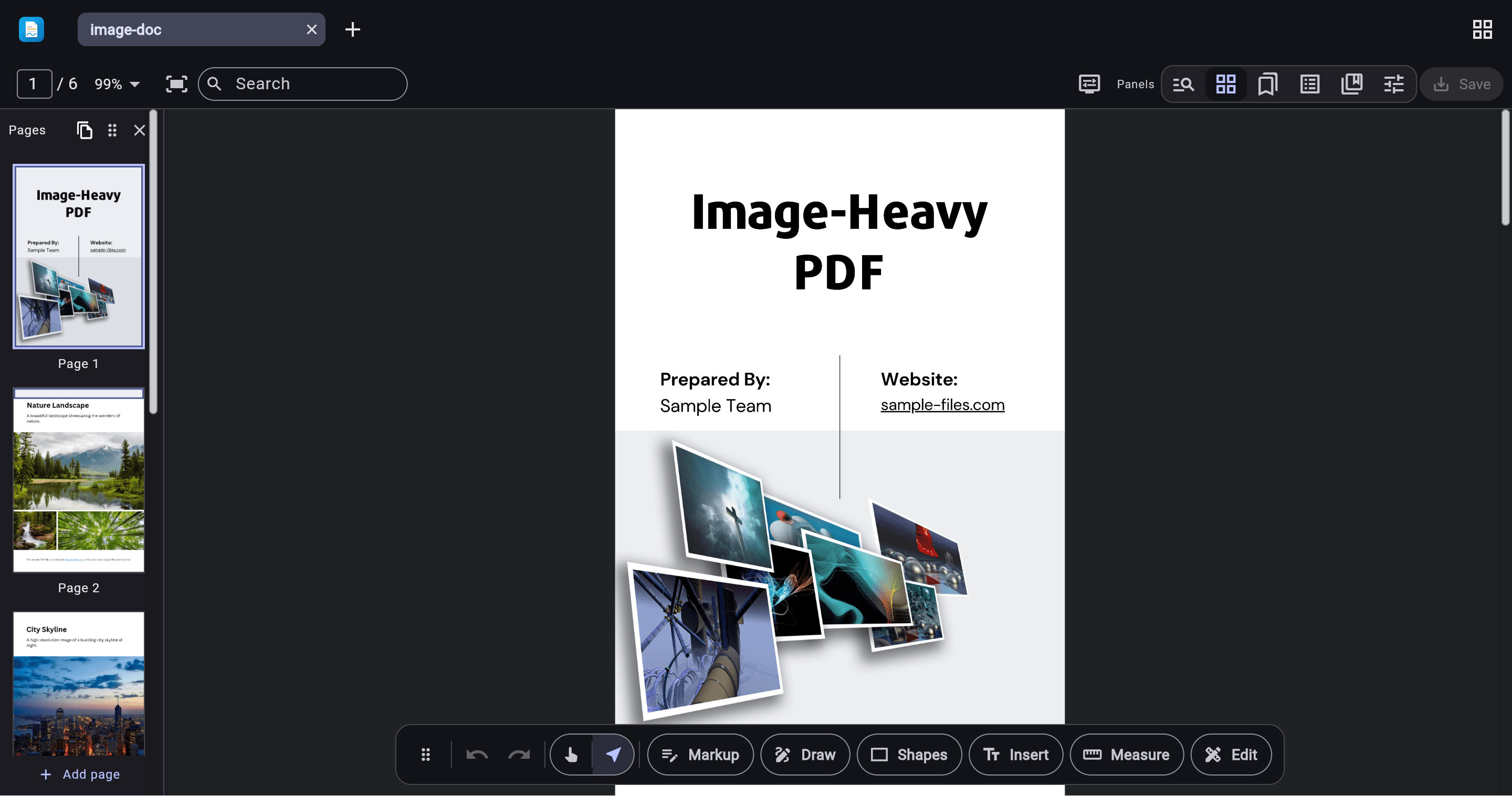Open the Markup tools menu
The width and height of the screenshot is (1512, 796).
click(700, 755)
